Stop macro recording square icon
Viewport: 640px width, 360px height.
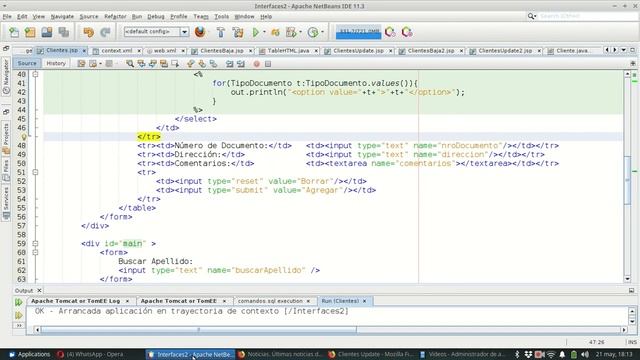click(268, 64)
